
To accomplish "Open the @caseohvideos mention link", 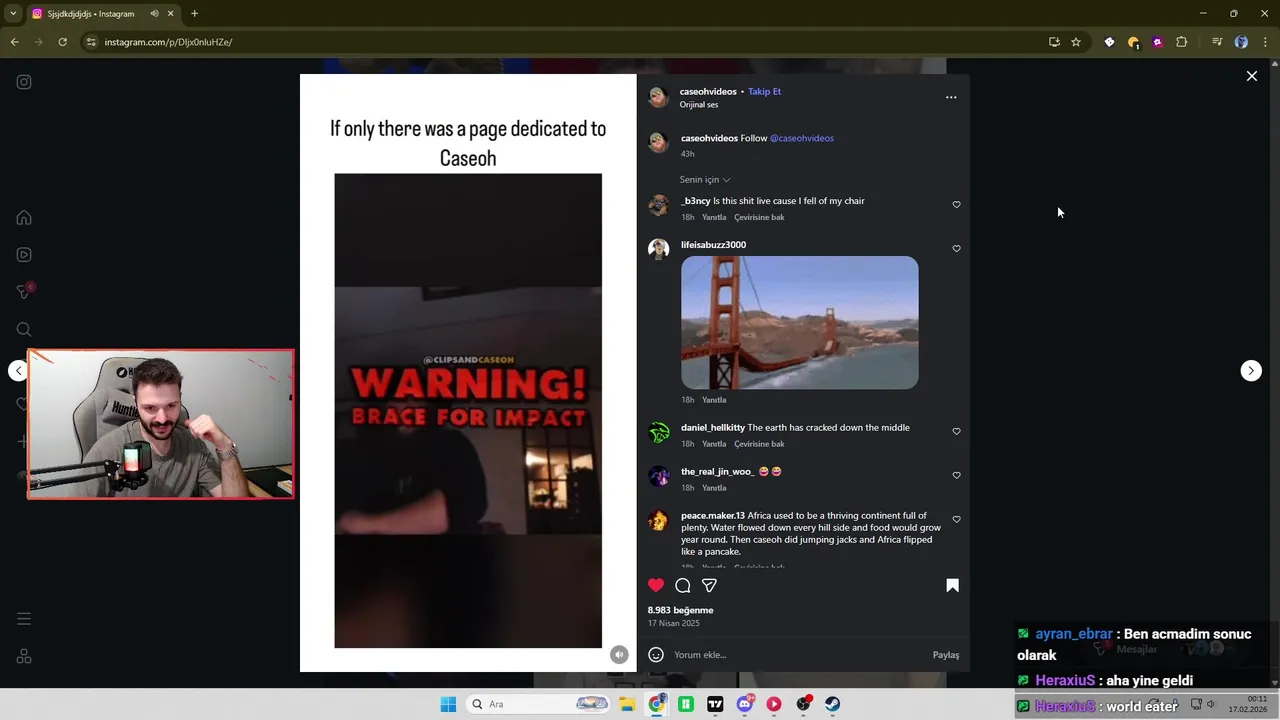I will 801,138.
